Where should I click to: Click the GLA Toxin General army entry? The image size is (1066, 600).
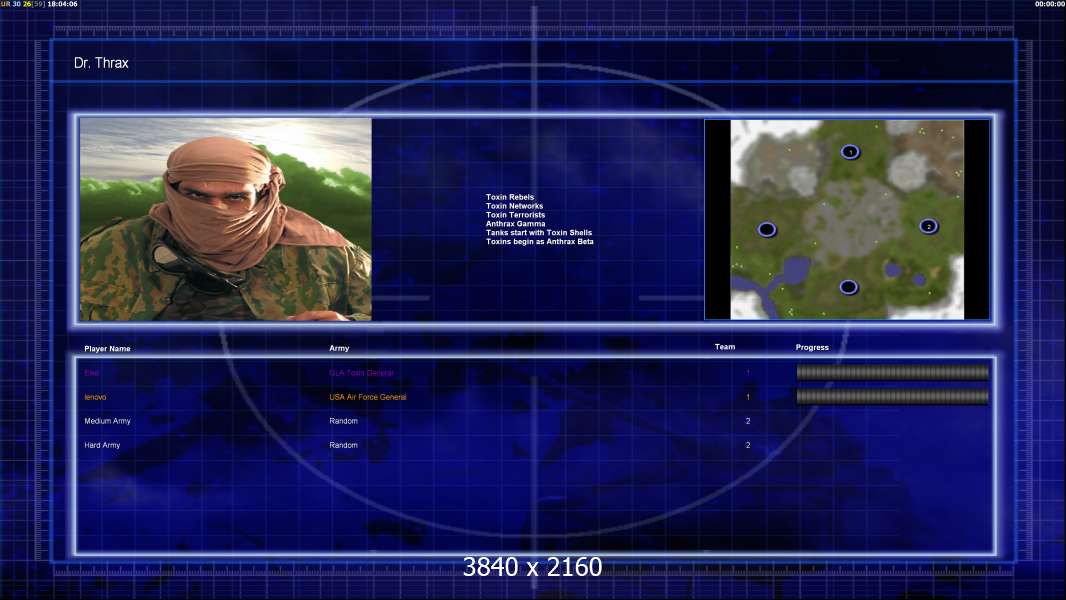[x=362, y=373]
